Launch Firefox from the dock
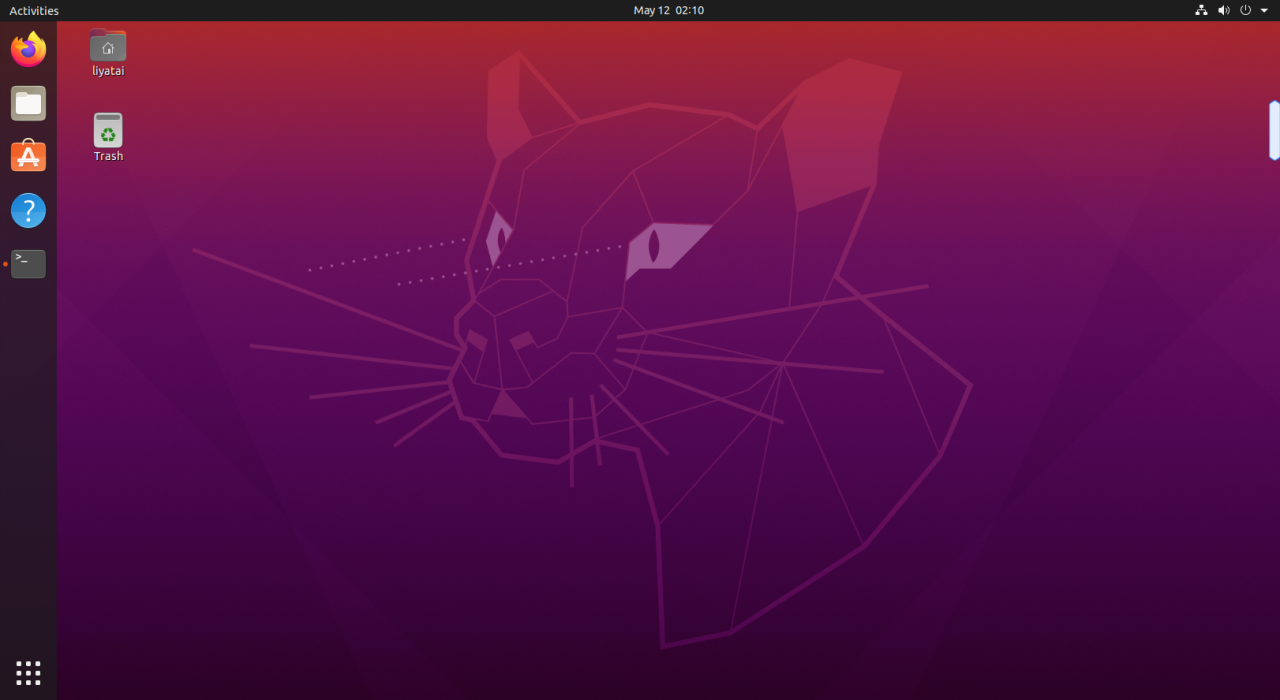Image resolution: width=1280 pixels, height=700 pixels. tap(28, 49)
